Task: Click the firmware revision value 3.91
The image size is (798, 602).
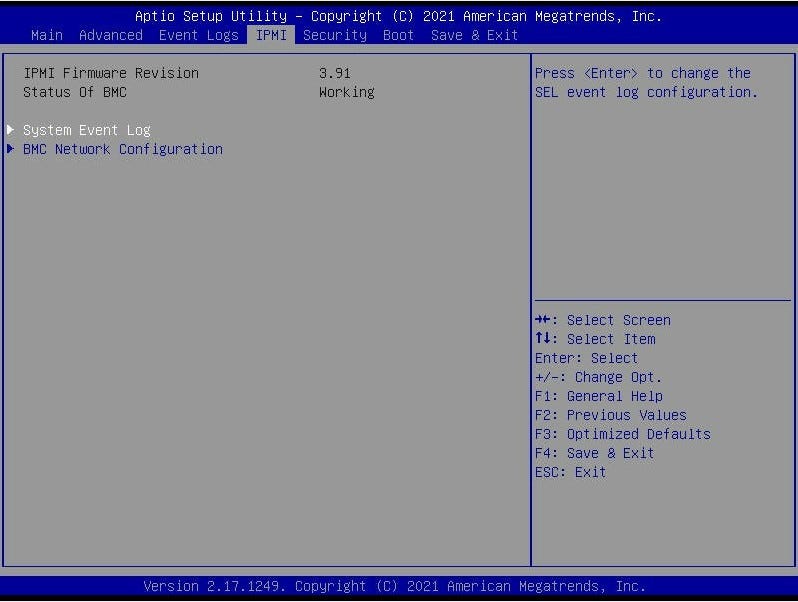Action: click(x=334, y=73)
